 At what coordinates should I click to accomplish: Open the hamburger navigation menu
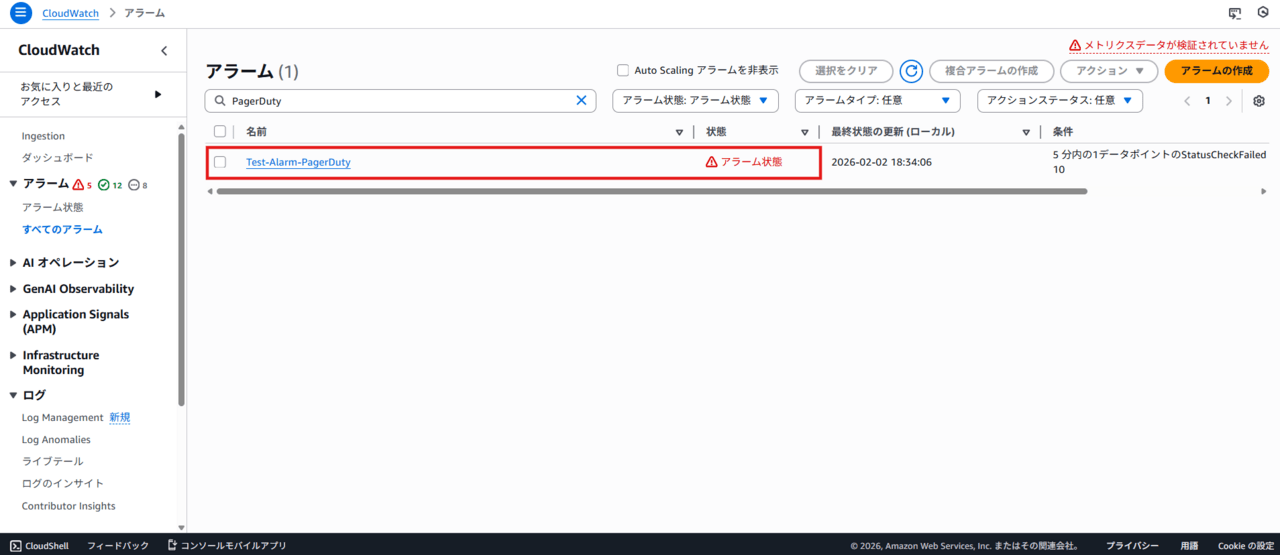[x=21, y=13]
